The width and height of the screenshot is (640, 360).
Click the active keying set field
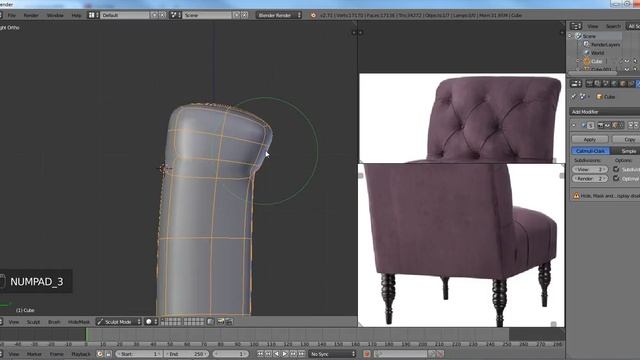click(x=400, y=354)
